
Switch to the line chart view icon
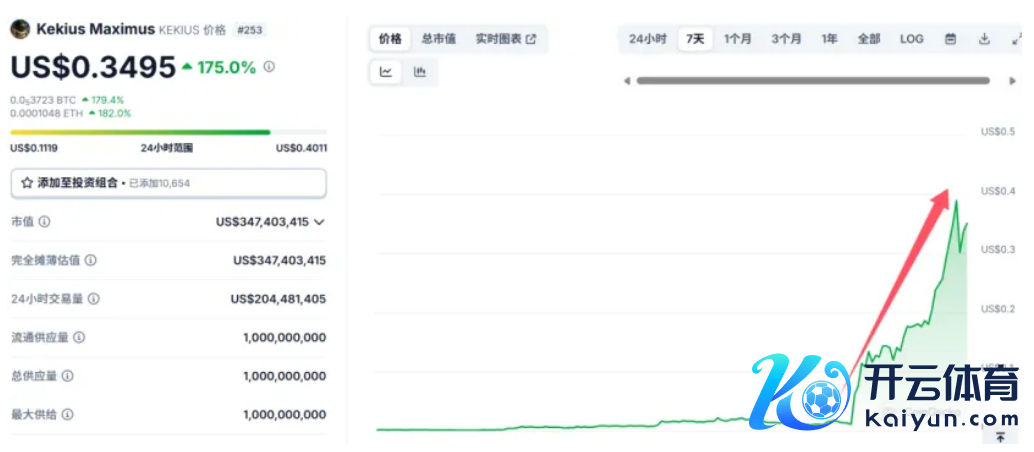pyautogui.click(x=386, y=72)
